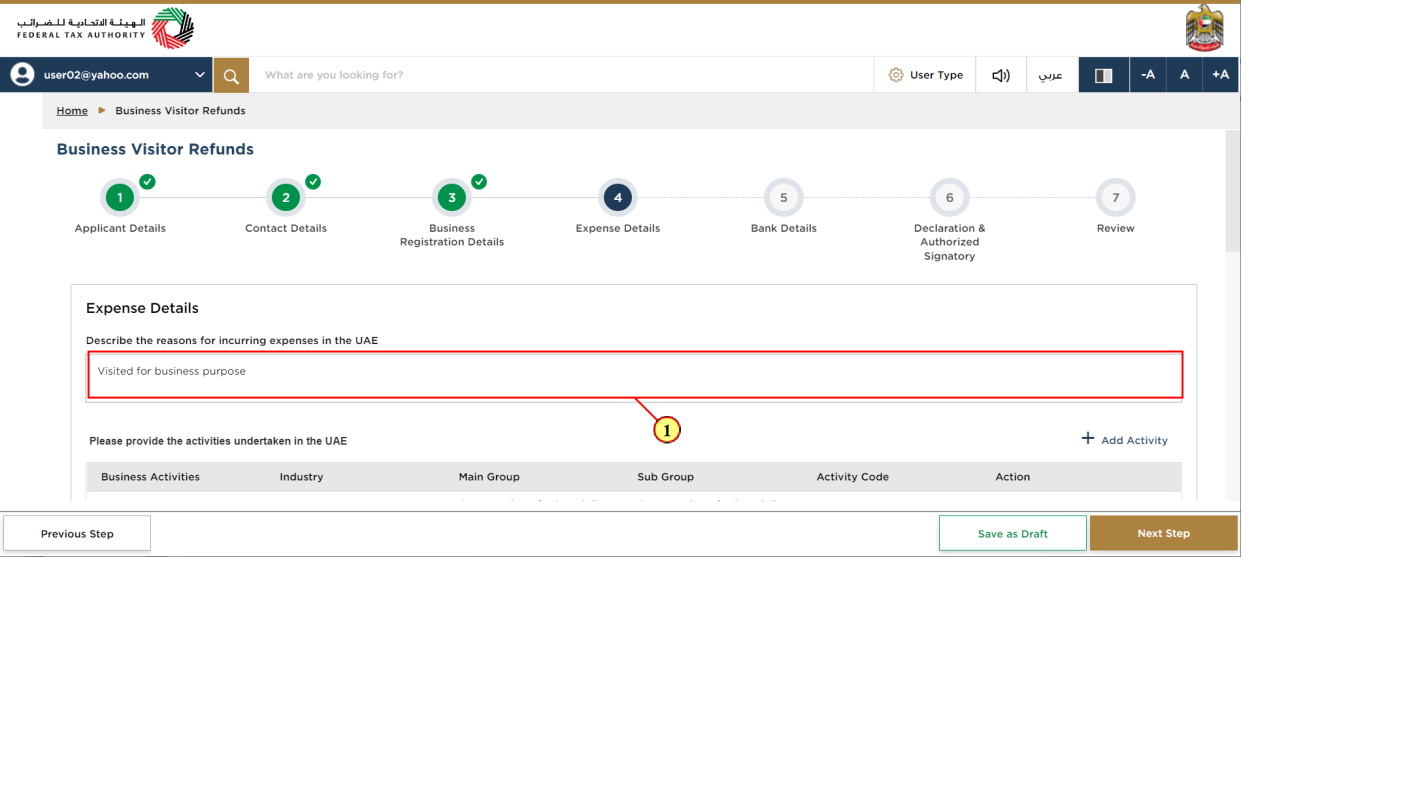Click the Business Visitor Refunds breadcrumb text
1414x801 pixels.
(x=180, y=111)
